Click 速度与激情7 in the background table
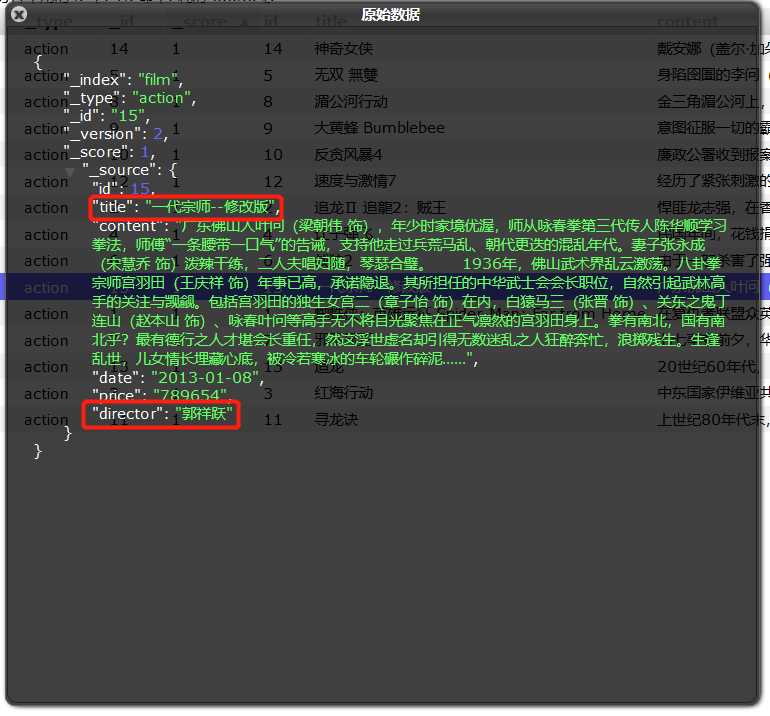Image resolution: width=770 pixels, height=716 pixels. [355, 181]
